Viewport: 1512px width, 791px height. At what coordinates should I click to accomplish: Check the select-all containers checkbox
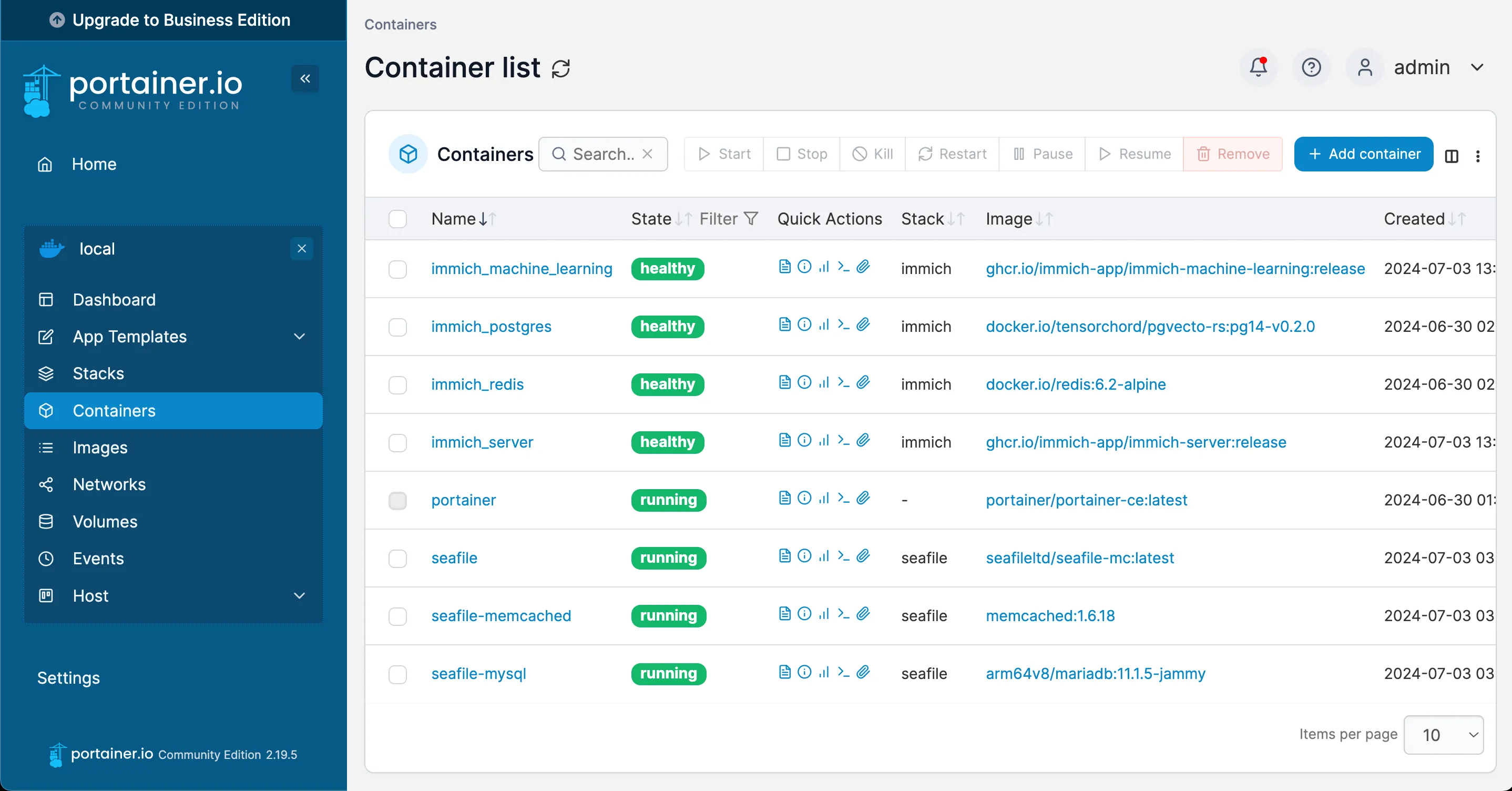(x=397, y=219)
